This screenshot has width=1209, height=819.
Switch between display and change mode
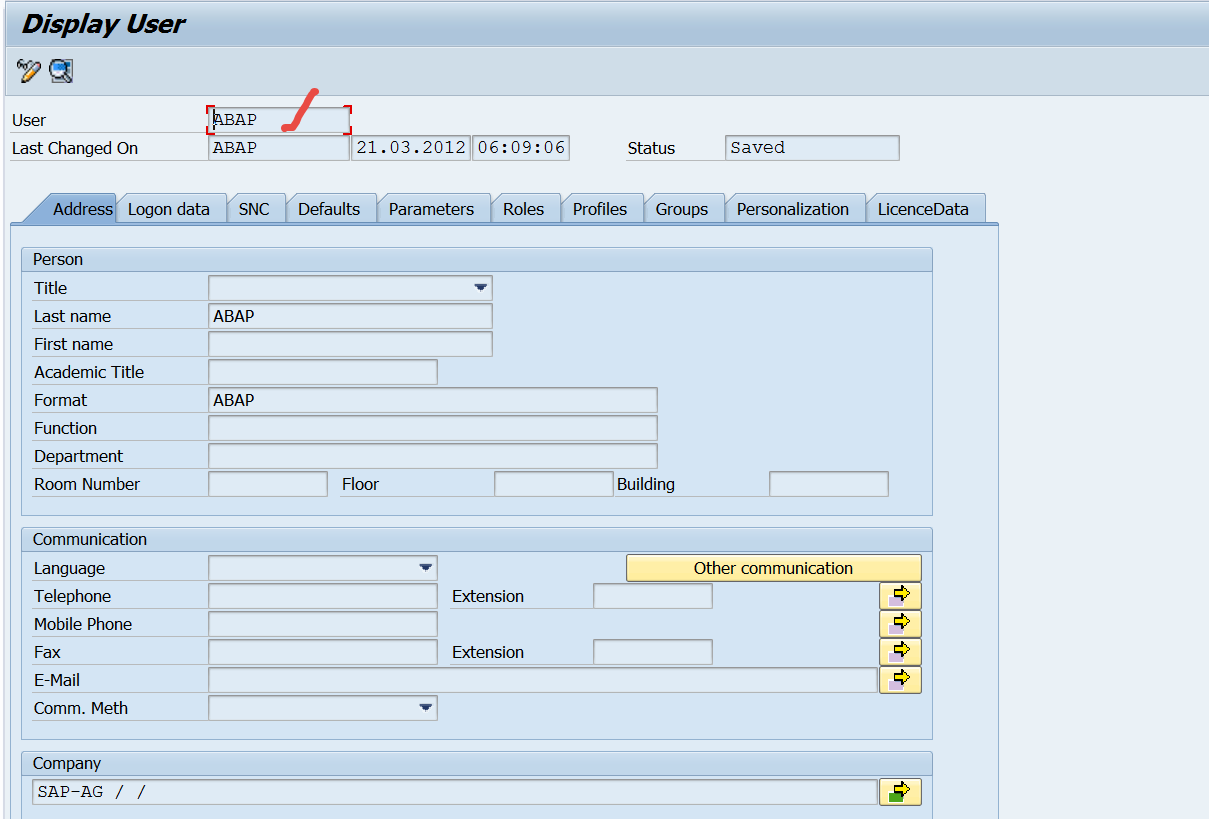point(27,71)
